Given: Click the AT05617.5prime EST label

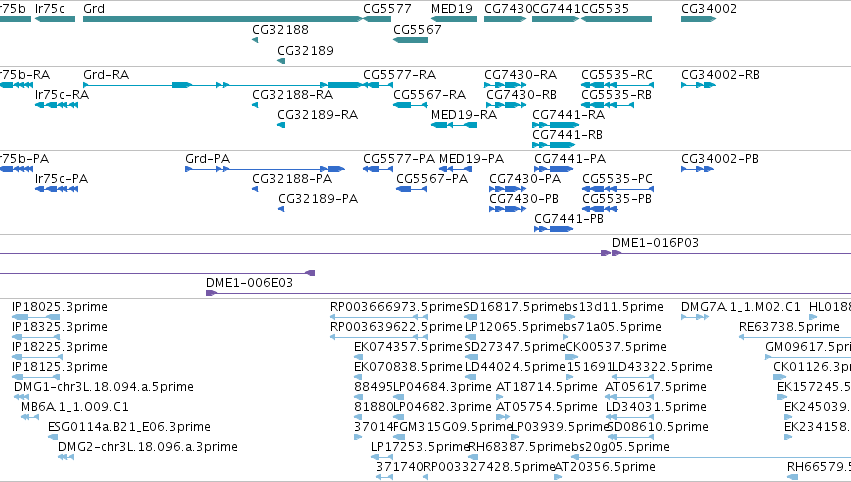Looking at the screenshot, I should pyautogui.click(x=656, y=386).
